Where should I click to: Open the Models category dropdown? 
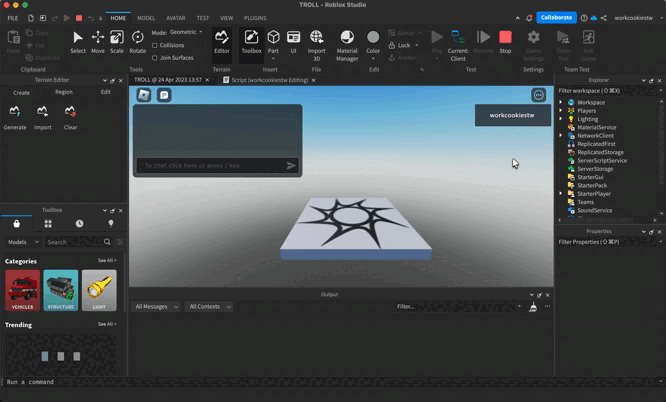23,242
